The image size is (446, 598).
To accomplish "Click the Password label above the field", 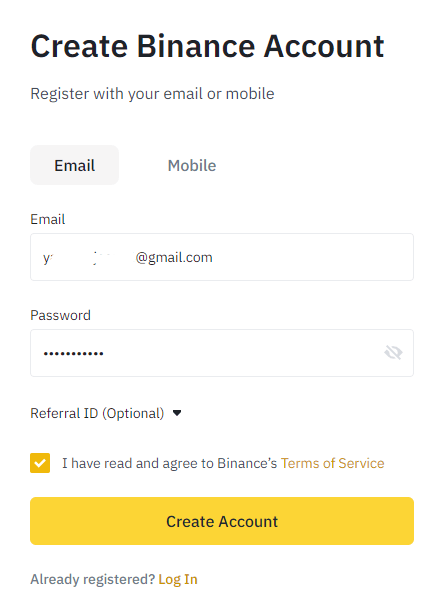I will (60, 315).
